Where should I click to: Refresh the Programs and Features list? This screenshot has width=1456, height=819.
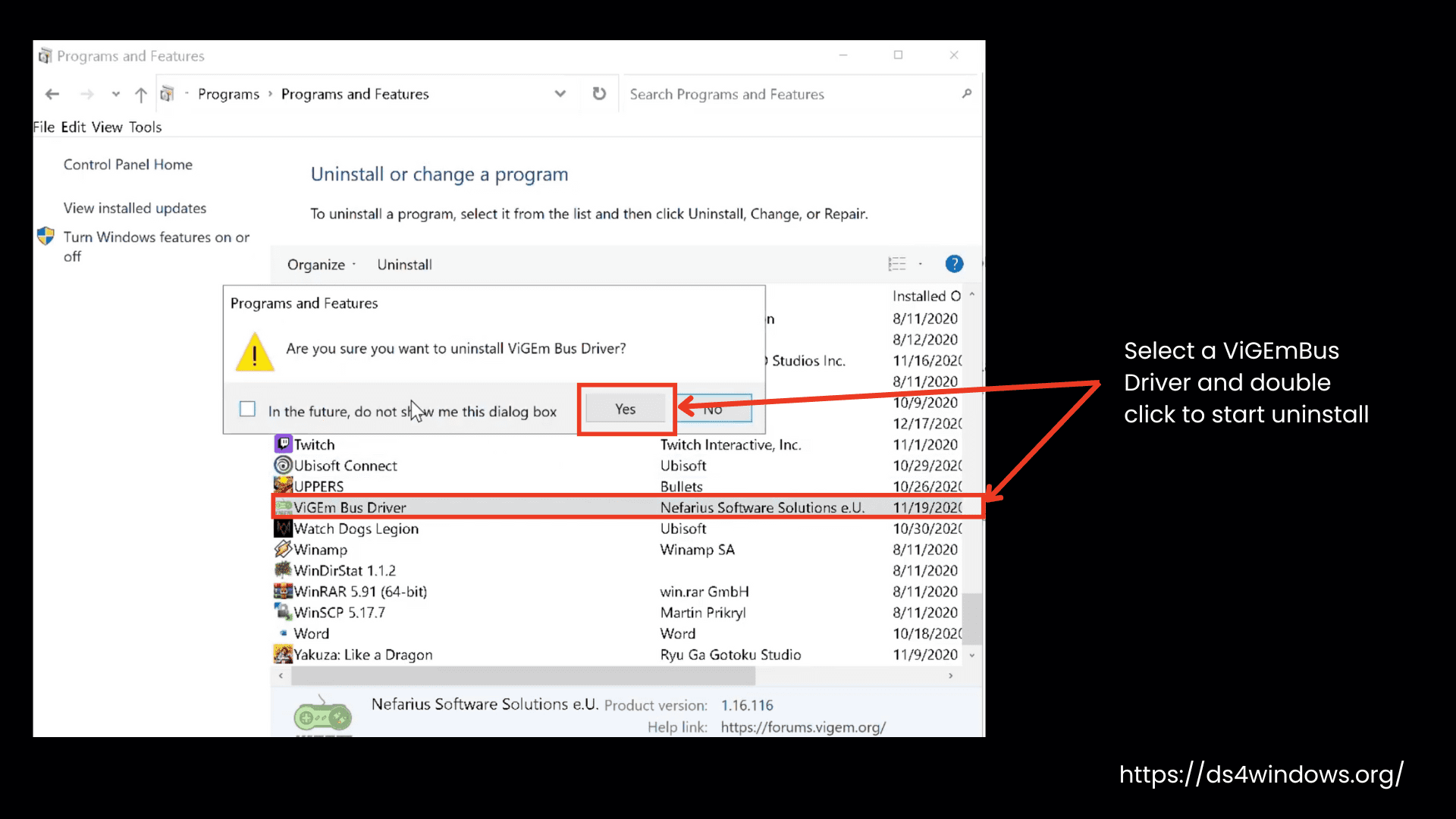coord(599,93)
